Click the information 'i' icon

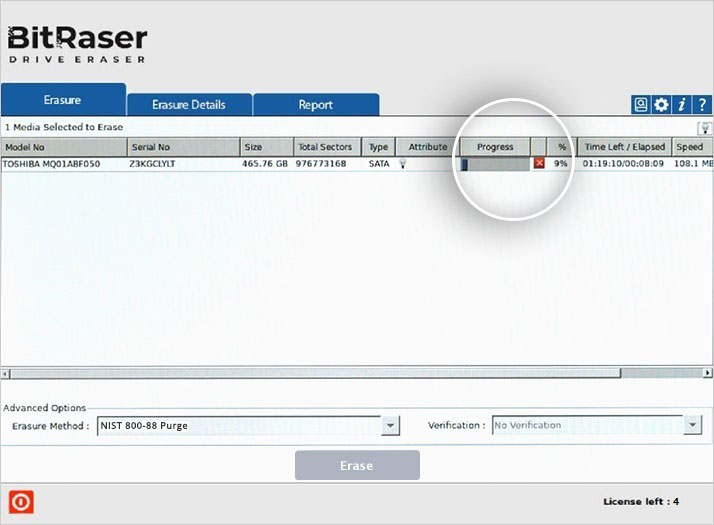point(681,105)
